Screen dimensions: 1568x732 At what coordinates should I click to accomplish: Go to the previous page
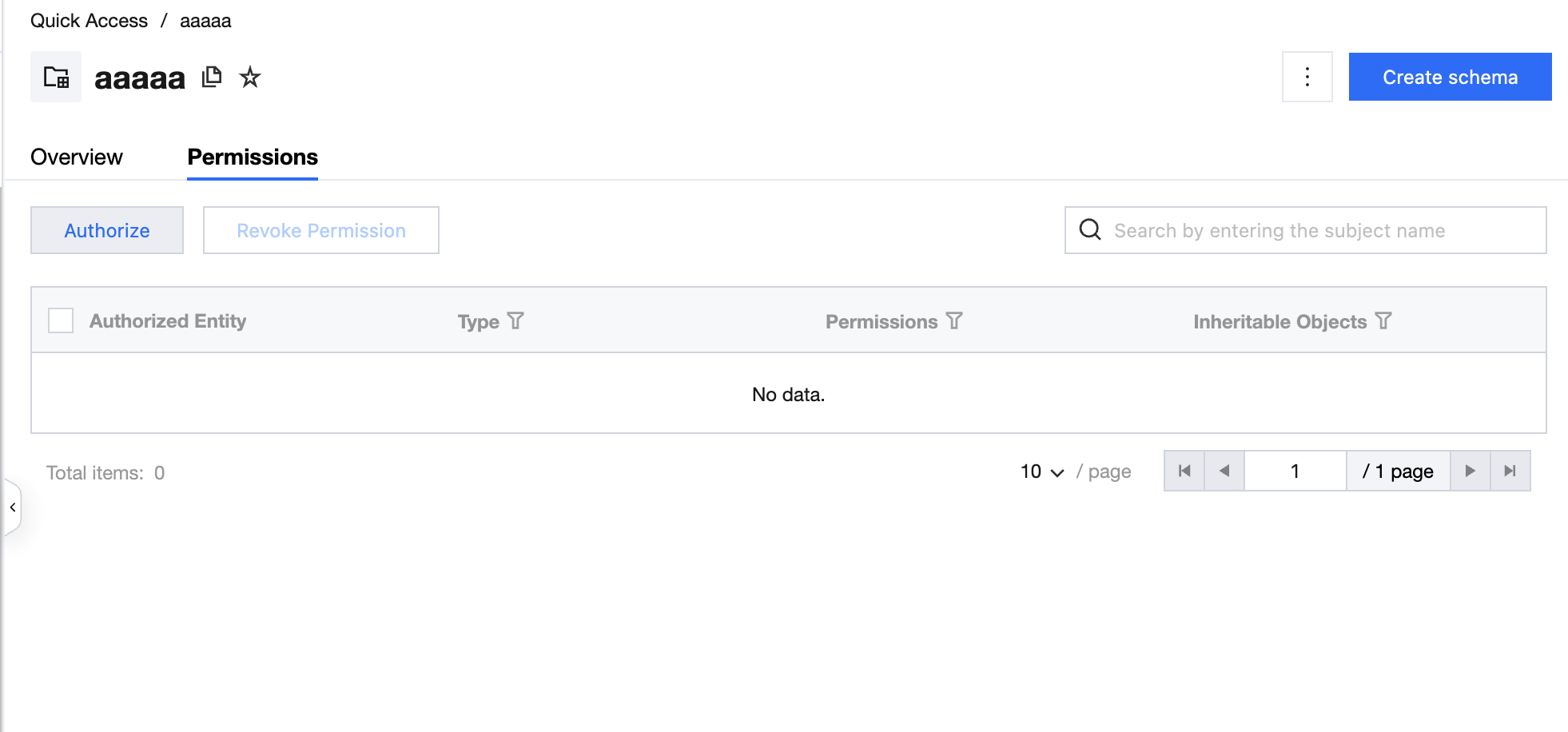[1224, 471]
